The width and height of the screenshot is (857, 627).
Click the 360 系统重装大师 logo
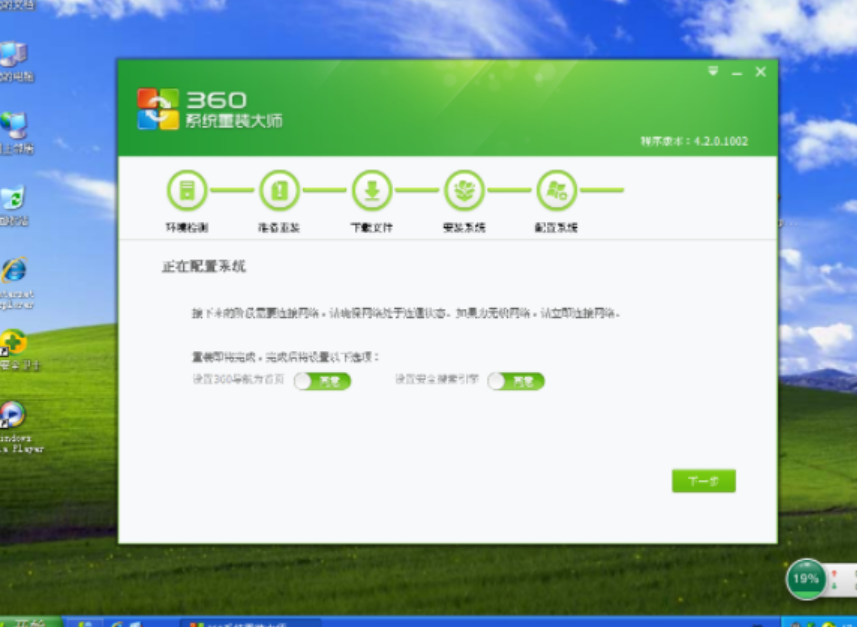[210, 109]
